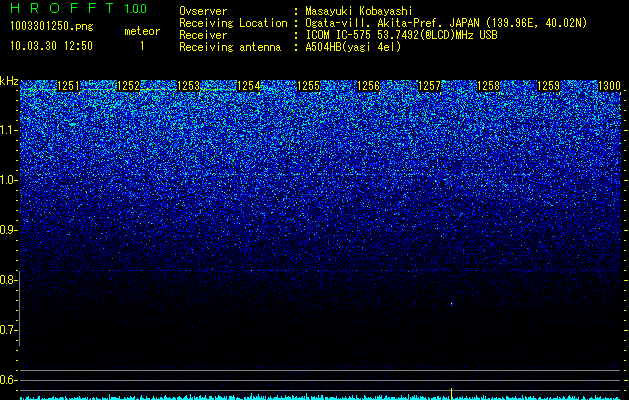The image size is (629, 400).
Task: Click the receiver value ICOM IC-575
Action: coord(339,35)
